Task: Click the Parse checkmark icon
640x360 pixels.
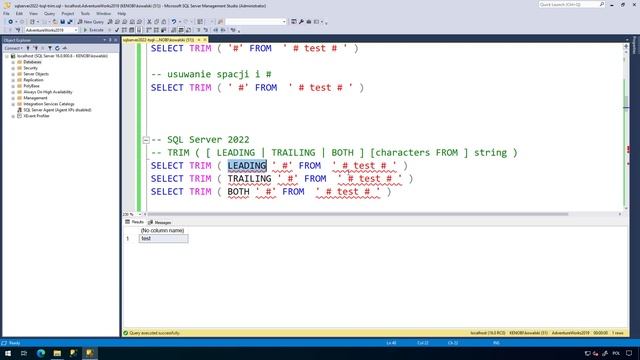Action: (x=117, y=30)
